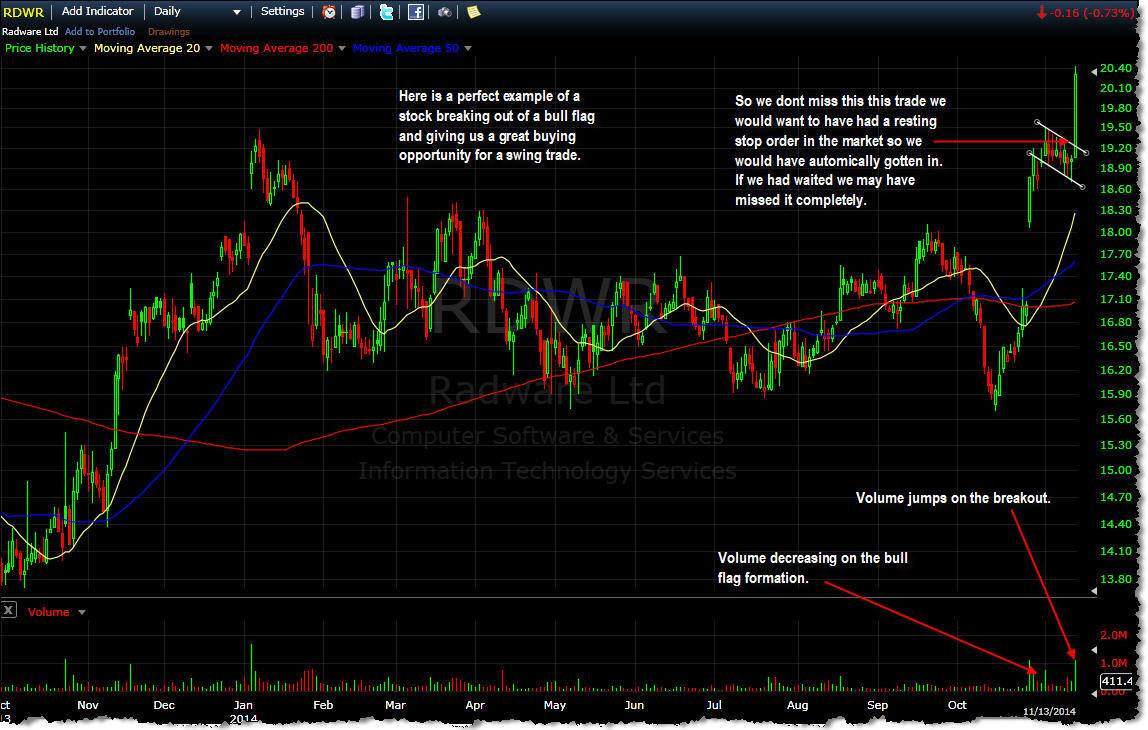
Task: Click the 15.00 price axis label
Action: (1116, 470)
